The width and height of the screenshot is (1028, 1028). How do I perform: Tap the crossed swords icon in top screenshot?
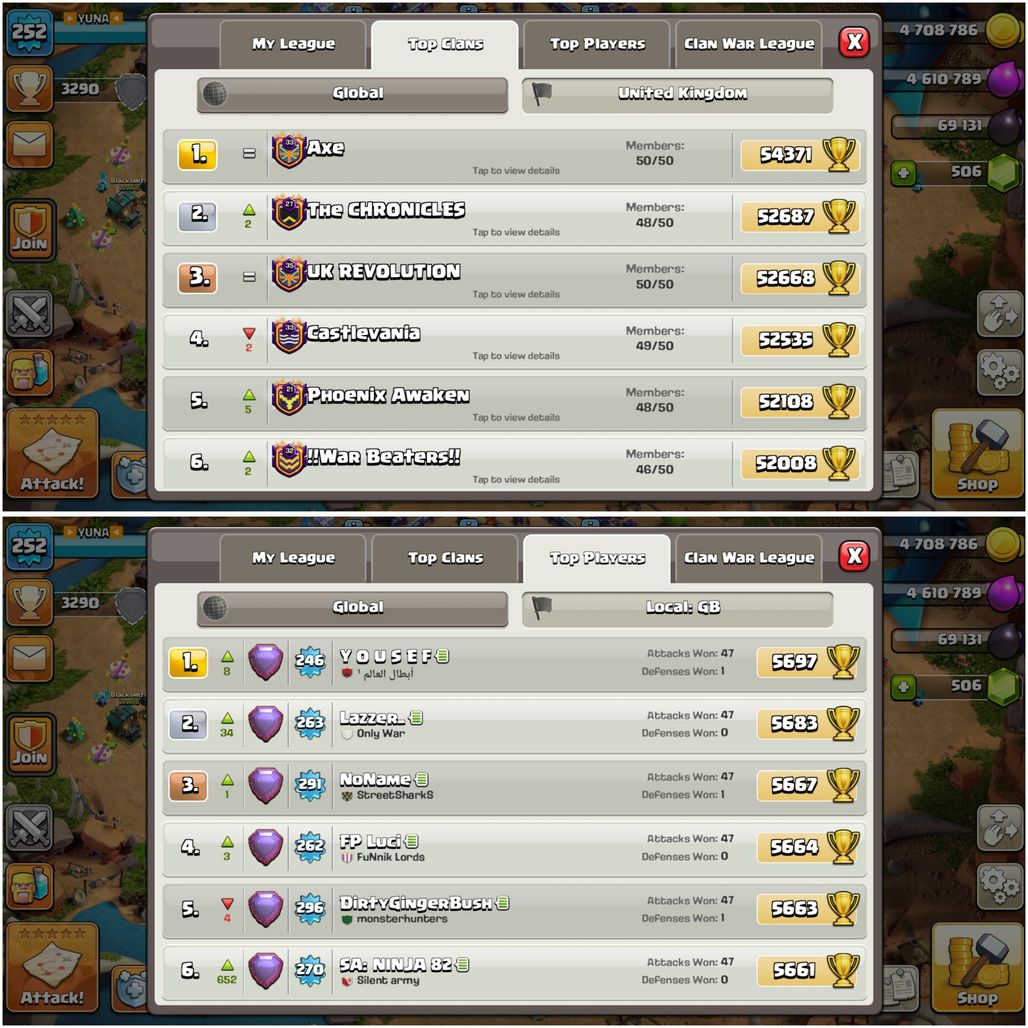tap(30, 313)
